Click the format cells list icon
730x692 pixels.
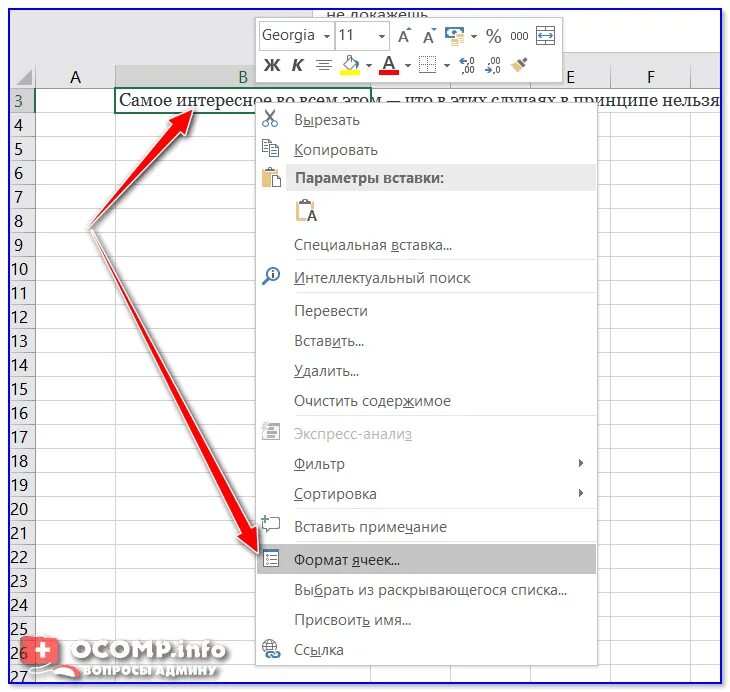(x=270, y=558)
